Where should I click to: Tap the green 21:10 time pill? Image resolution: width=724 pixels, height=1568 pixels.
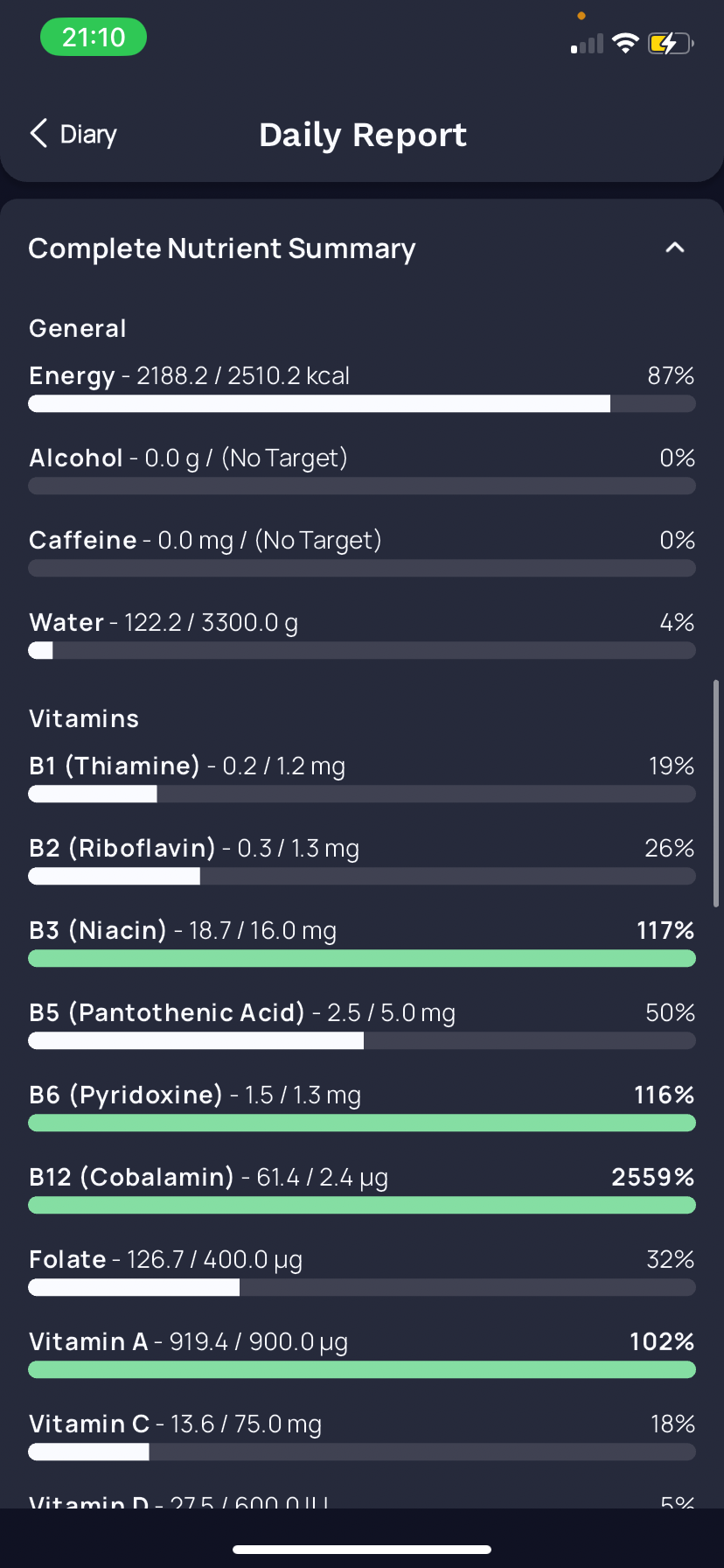(x=94, y=38)
